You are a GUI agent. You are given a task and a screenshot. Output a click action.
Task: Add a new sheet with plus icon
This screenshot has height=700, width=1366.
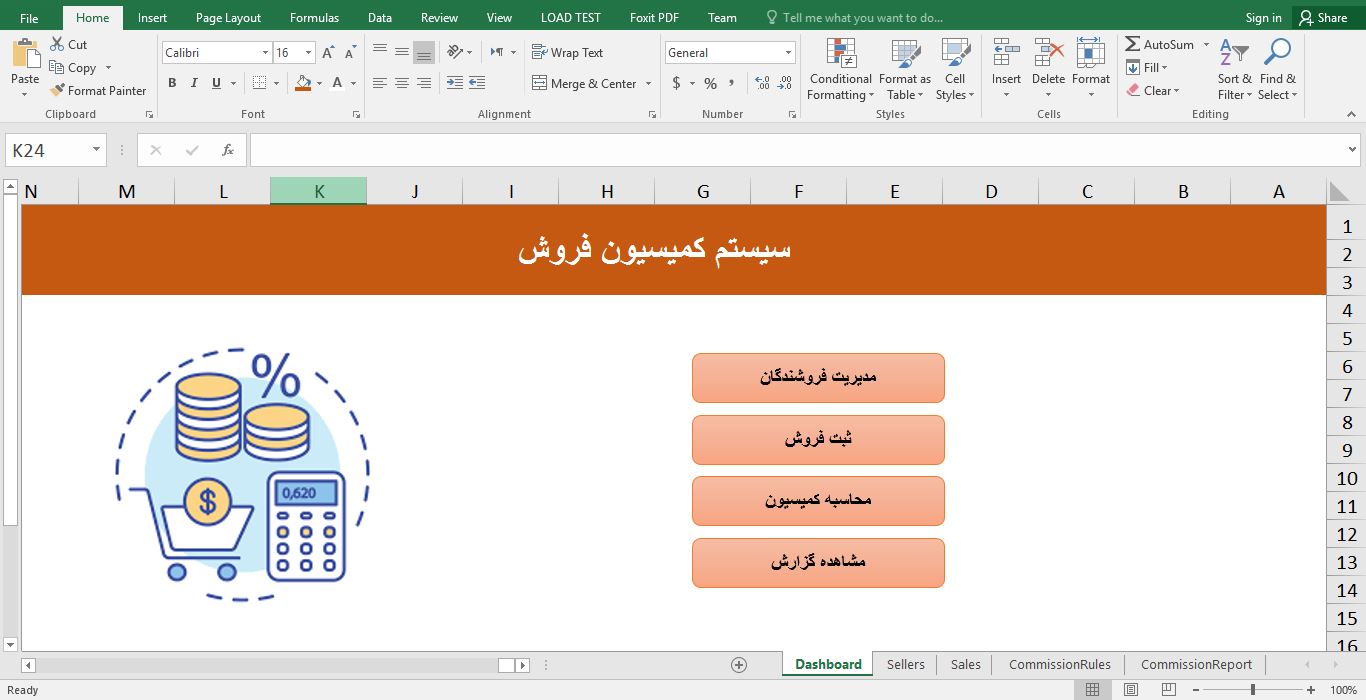click(x=739, y=665)
